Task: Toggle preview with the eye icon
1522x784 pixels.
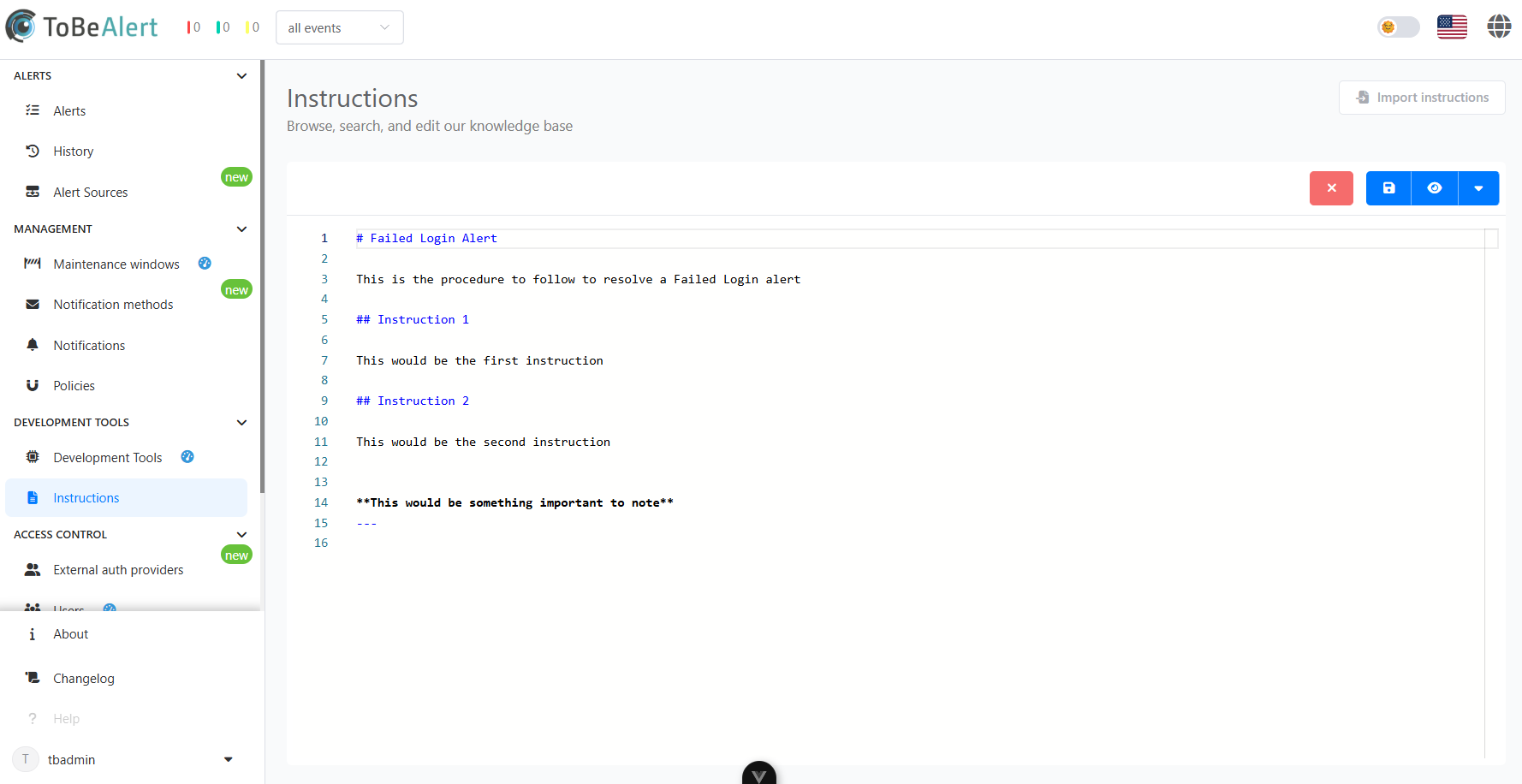Action: point(1435,188)
